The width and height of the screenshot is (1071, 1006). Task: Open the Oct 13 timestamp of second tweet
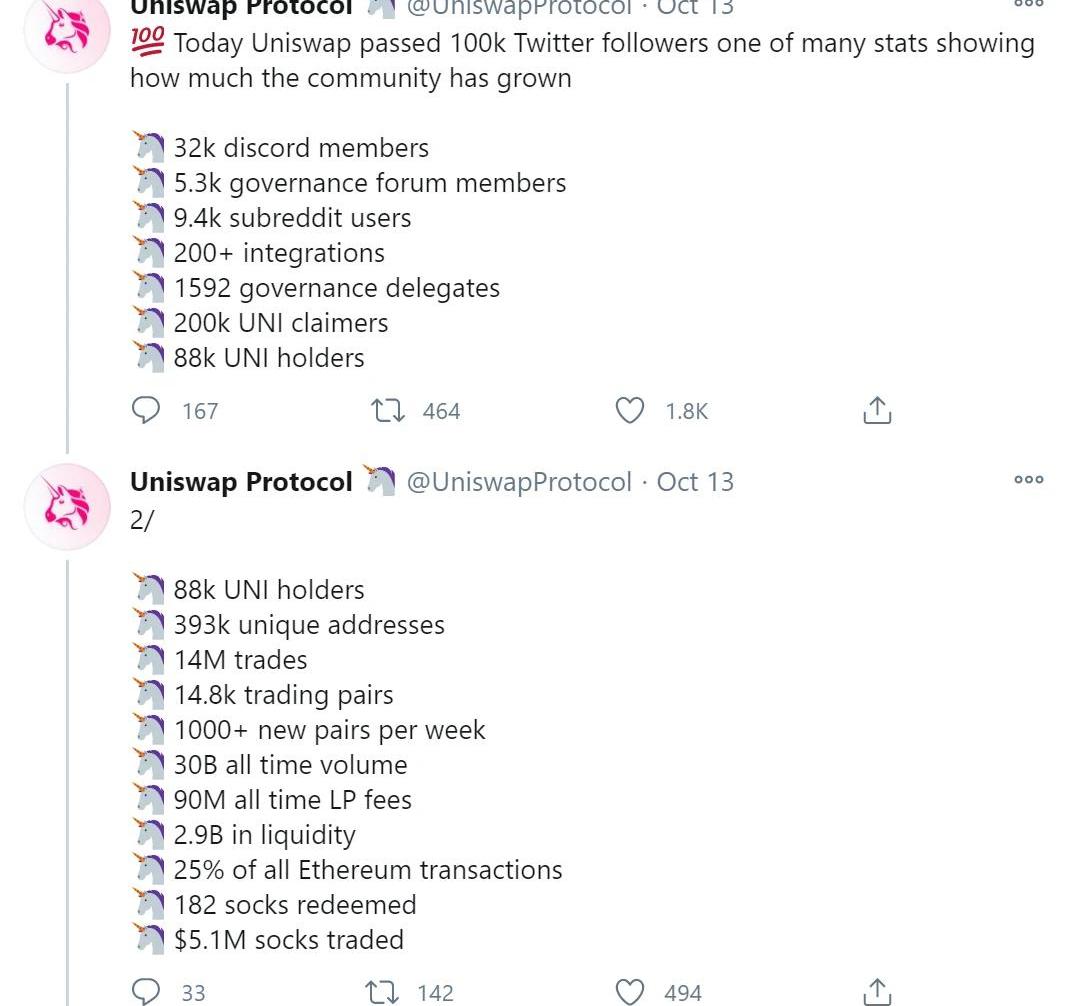695,481
